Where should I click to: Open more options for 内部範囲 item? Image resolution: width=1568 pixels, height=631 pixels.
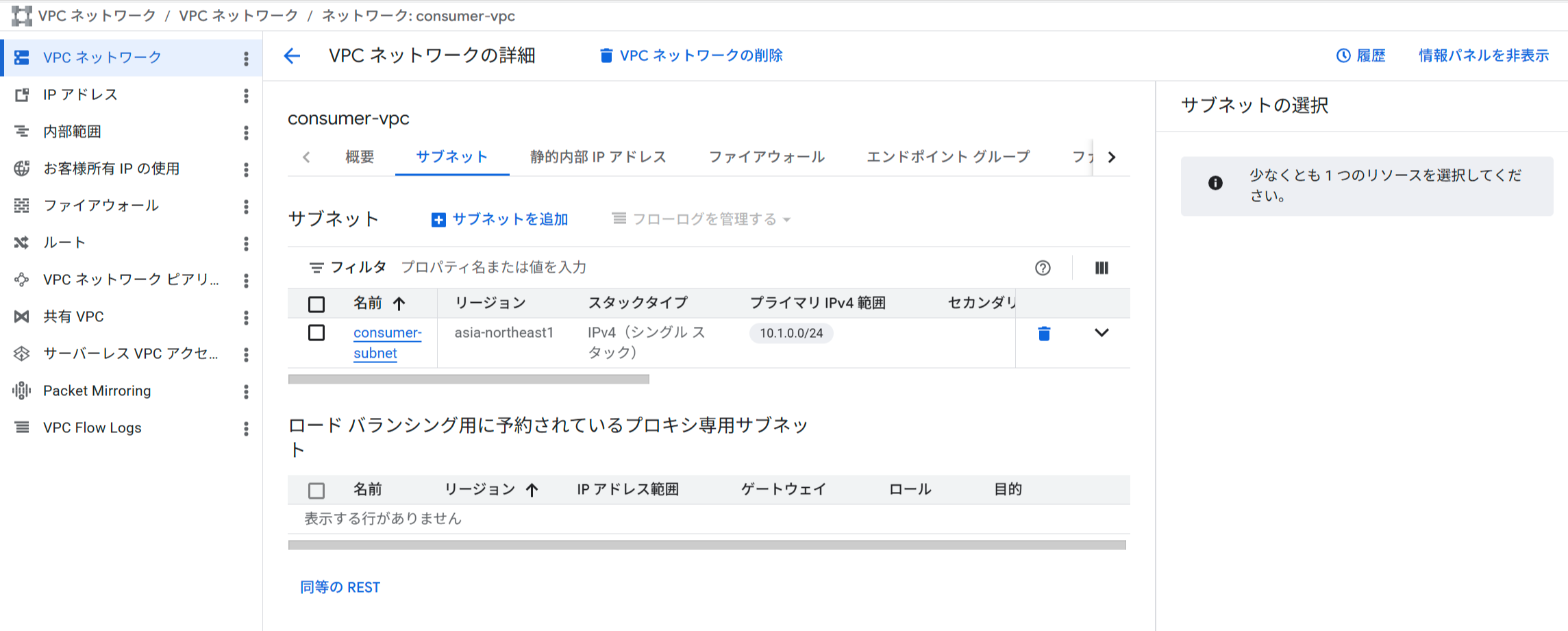click(x=246, y=133)
